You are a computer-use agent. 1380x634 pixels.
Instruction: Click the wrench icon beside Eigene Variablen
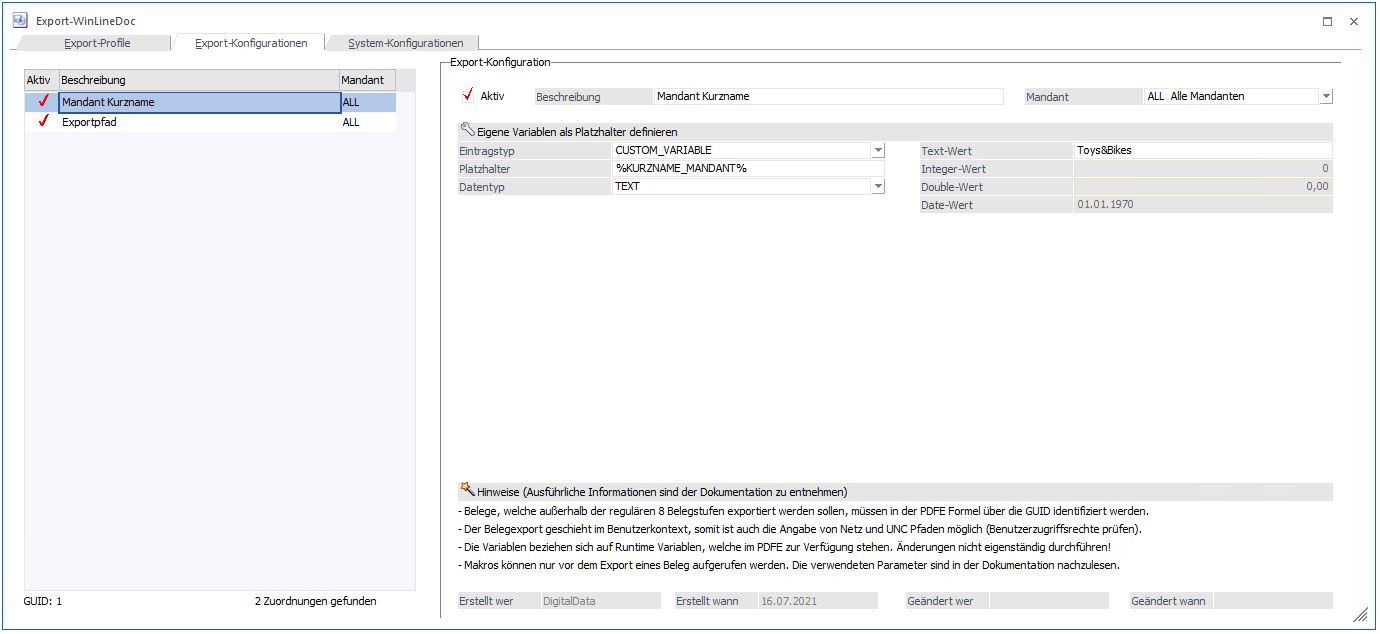(467, 130)
